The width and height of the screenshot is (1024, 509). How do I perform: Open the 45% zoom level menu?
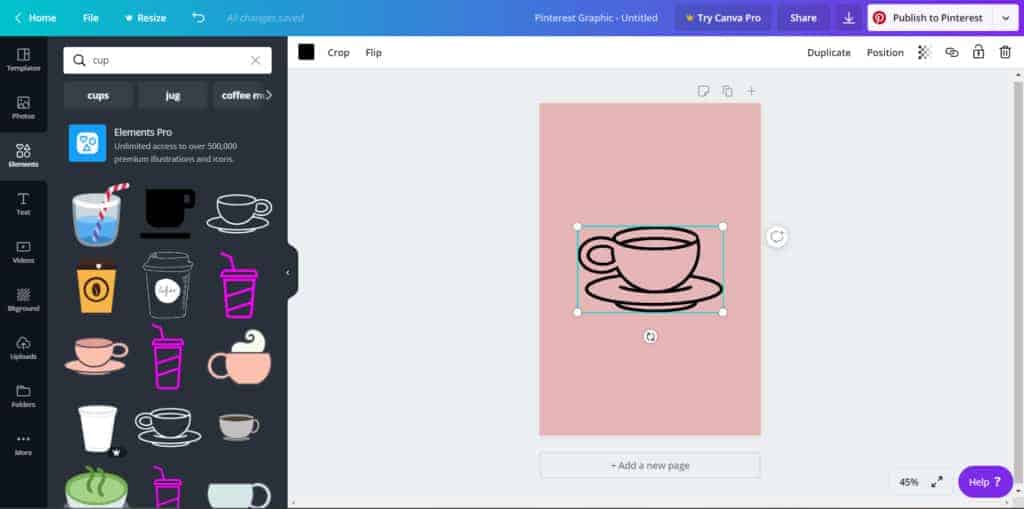(908, 482)
